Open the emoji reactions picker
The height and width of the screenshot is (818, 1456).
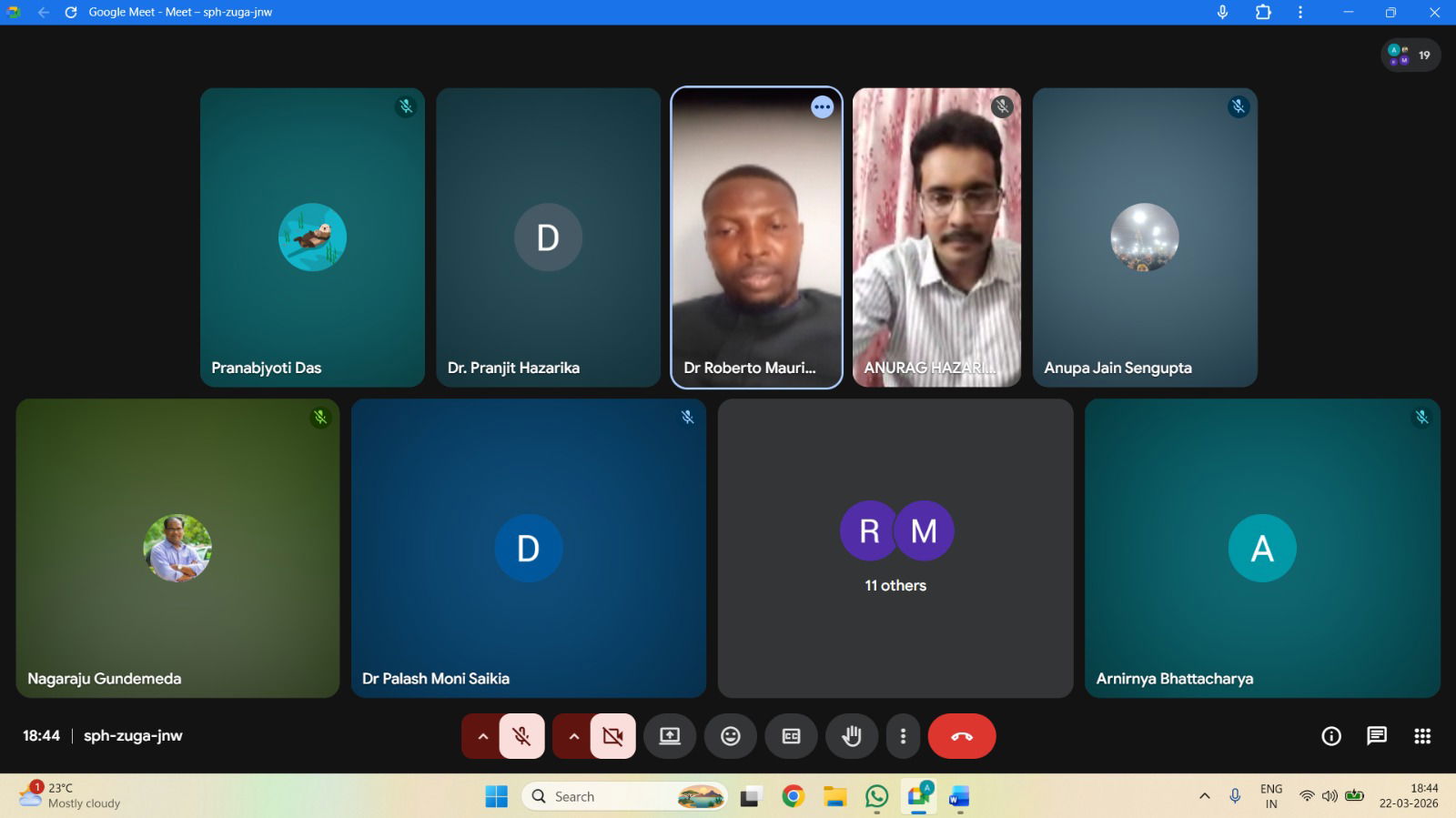click(730, 736)
